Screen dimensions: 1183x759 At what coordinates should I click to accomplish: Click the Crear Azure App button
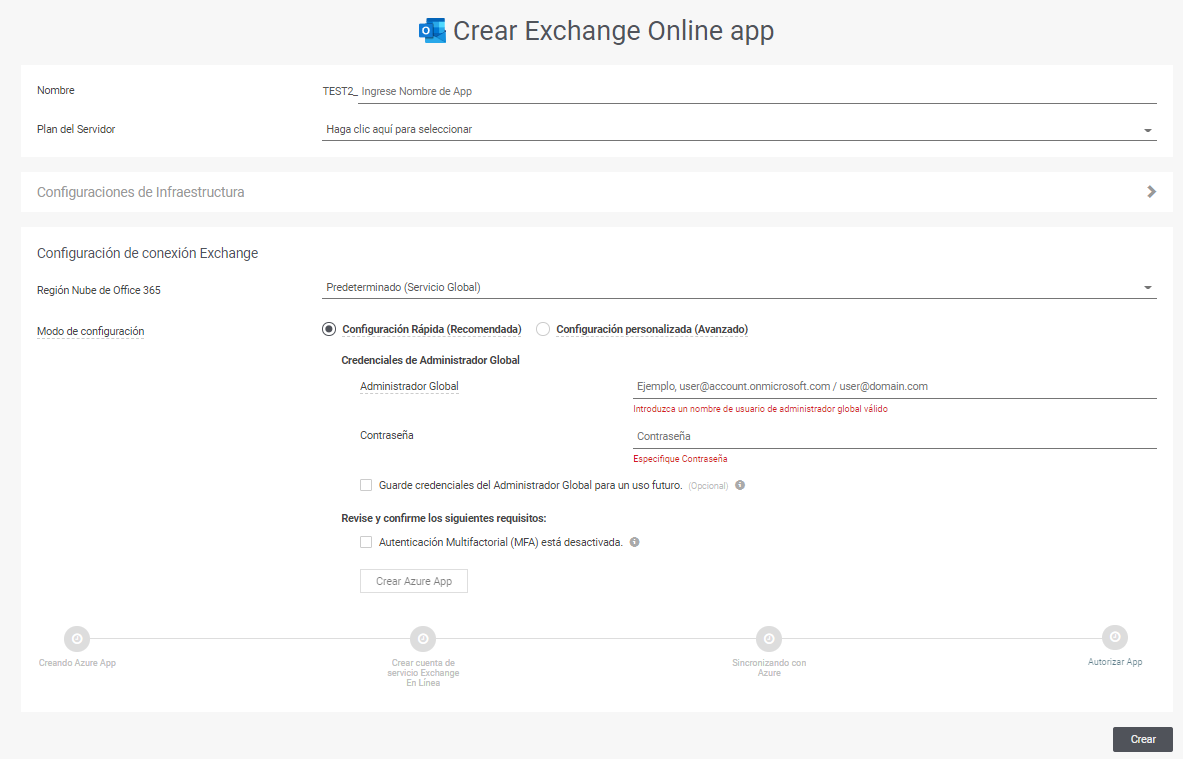click(x=413, y=581)
